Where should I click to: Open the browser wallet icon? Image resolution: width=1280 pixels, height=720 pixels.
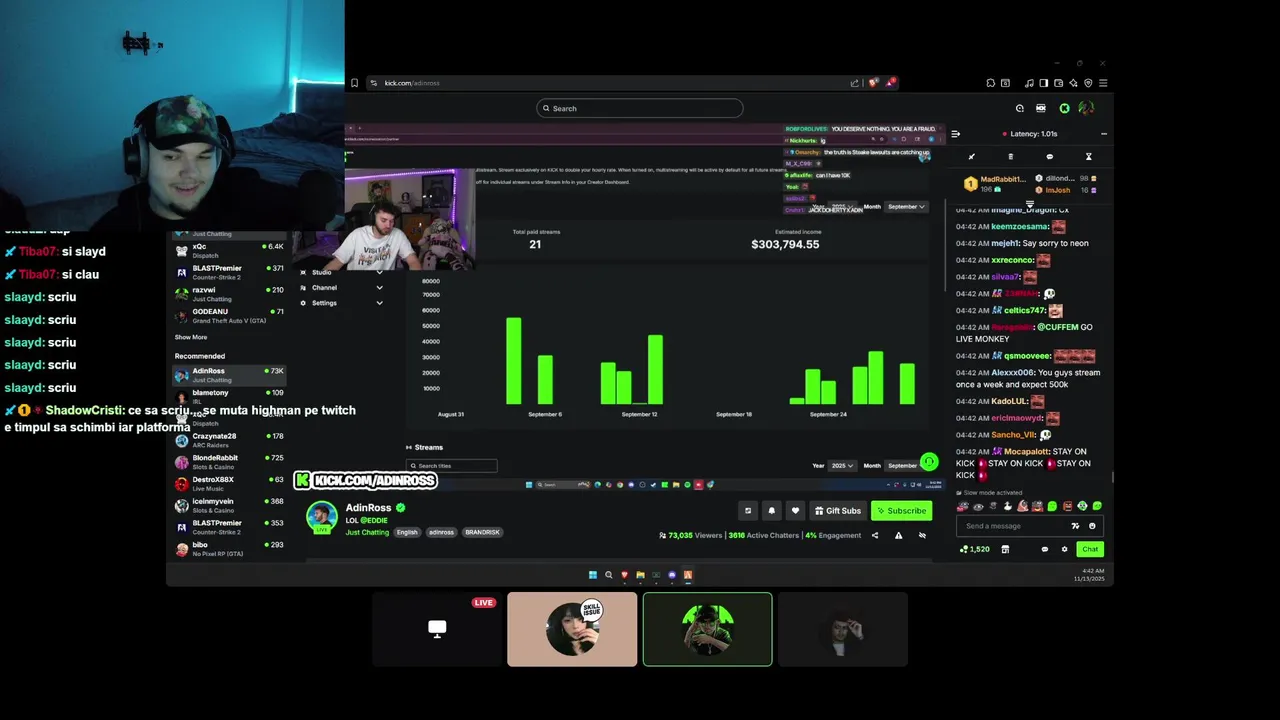tap(1058, 83)
